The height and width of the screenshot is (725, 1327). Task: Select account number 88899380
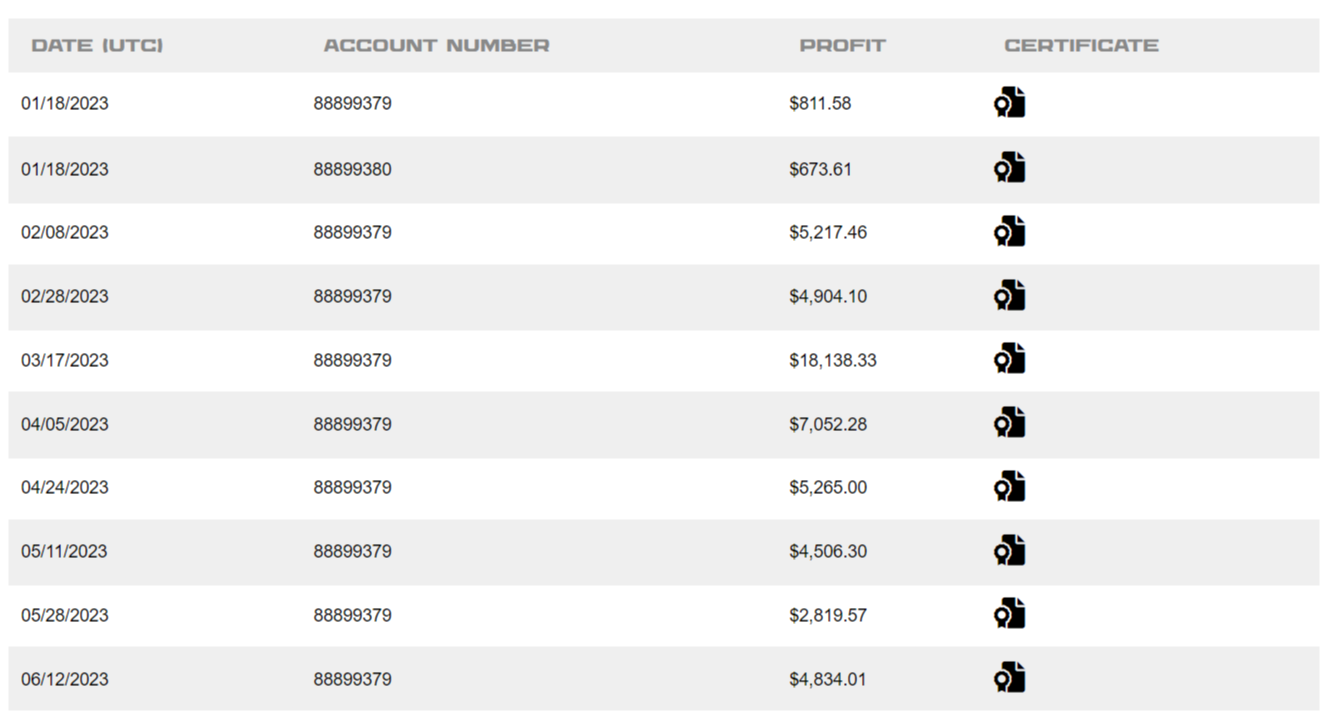[x=352, y=169]
